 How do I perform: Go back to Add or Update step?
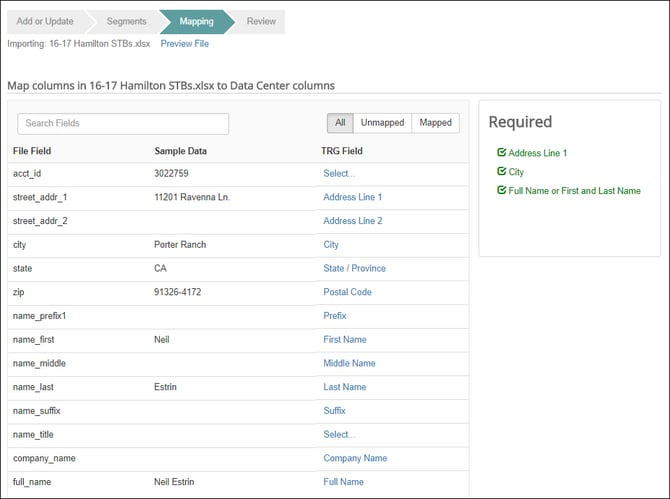point(45,21)
